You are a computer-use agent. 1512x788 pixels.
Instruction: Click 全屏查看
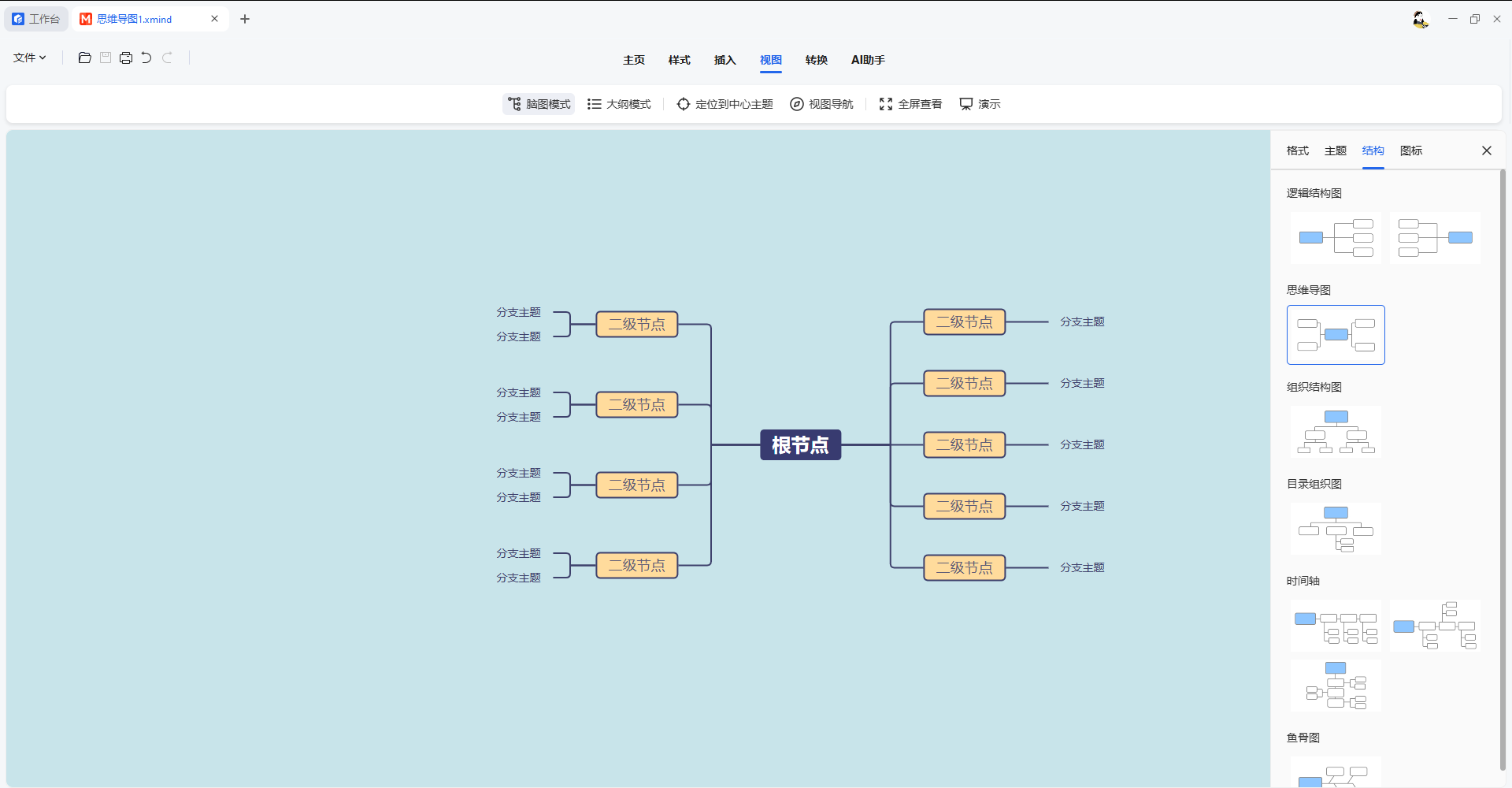tap(911, 104)
